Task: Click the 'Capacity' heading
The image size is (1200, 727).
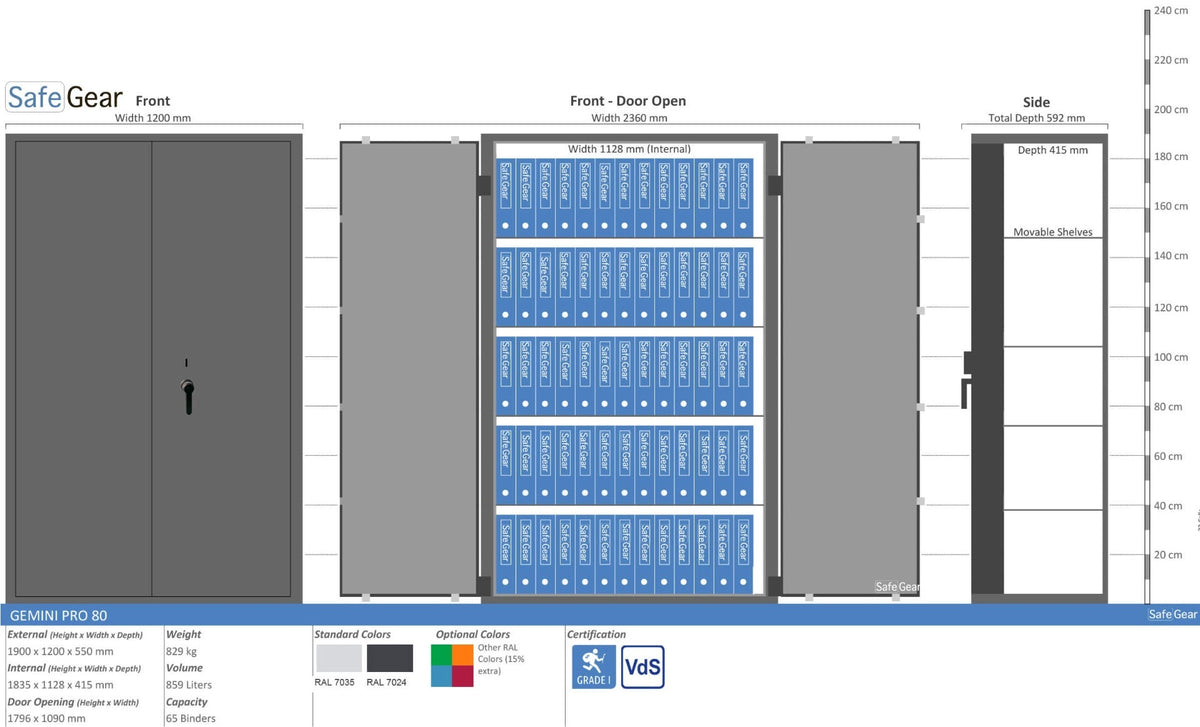Action: pyautogui.click(x=187, y=701)
